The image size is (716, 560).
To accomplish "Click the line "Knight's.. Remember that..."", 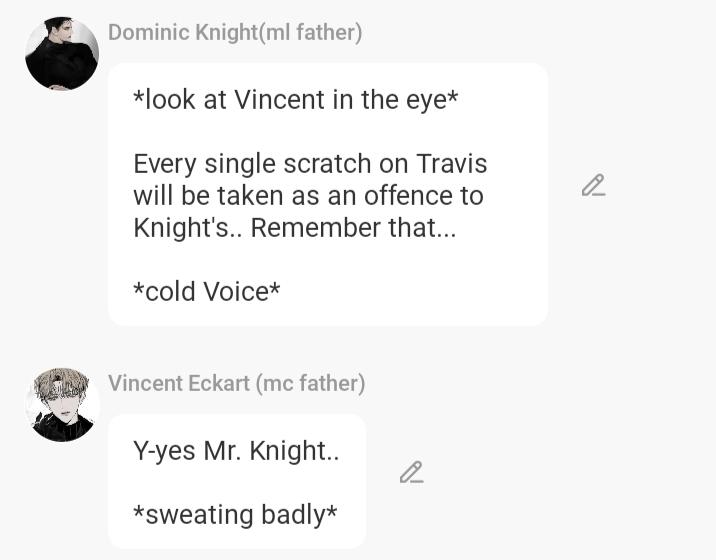I will [294, 227].
